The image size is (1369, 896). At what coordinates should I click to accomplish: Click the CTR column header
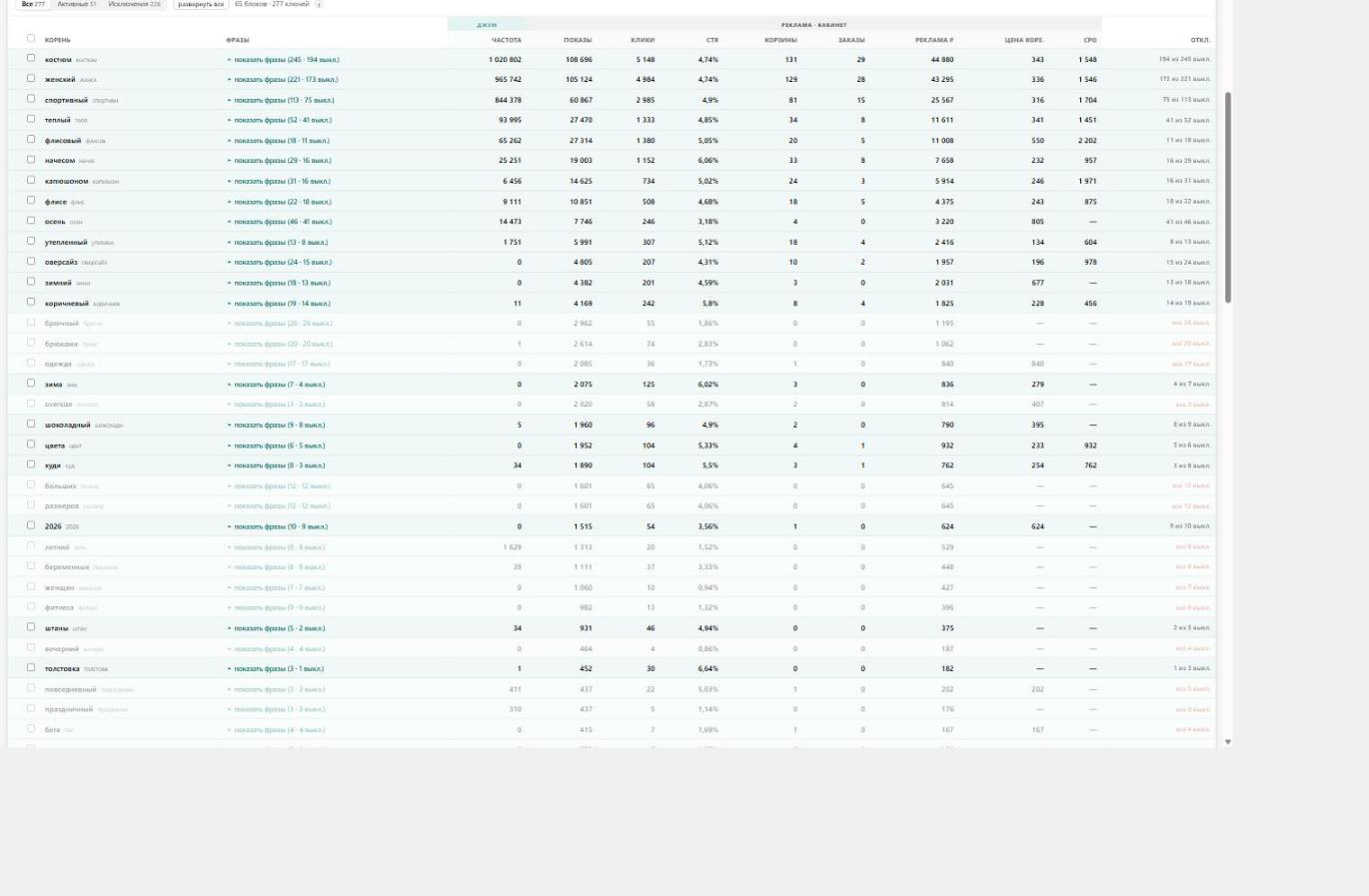712,40
